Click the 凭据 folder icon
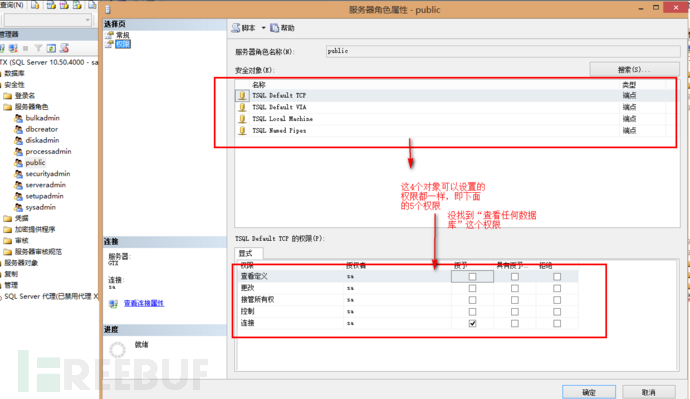 click(7, 218)
